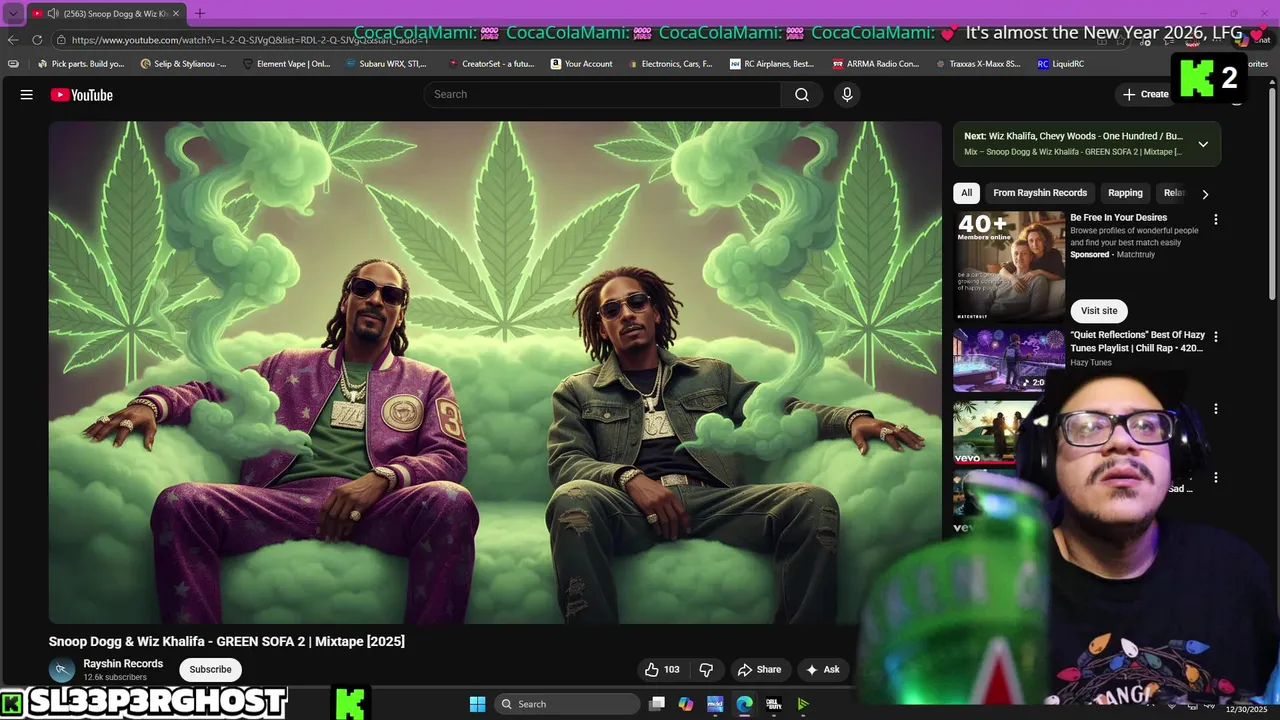Click the YouTube search magnifier button
Screen dimensions: 1280x720
[x=802, y=94]
